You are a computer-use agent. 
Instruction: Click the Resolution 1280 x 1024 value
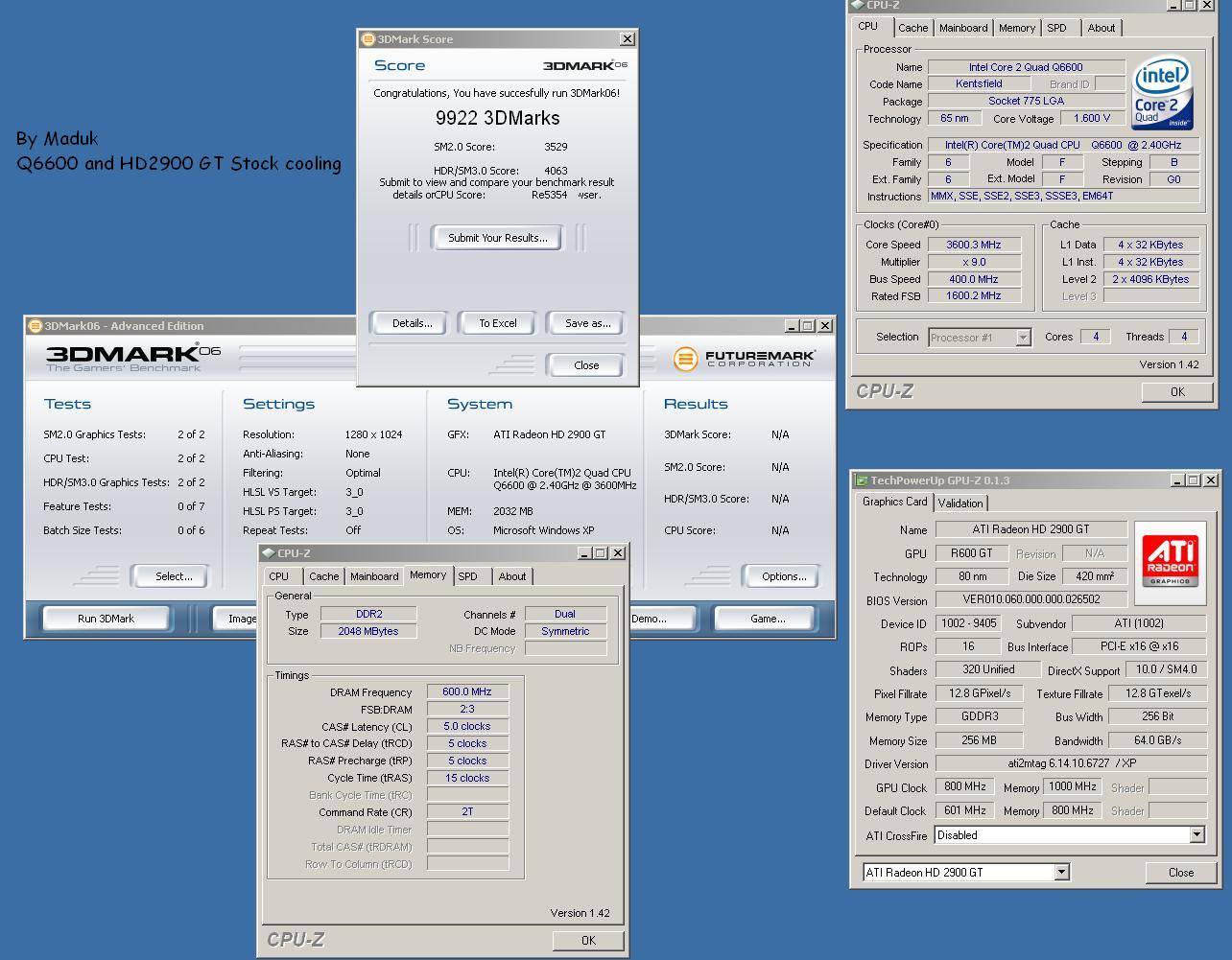pos(374,434)
